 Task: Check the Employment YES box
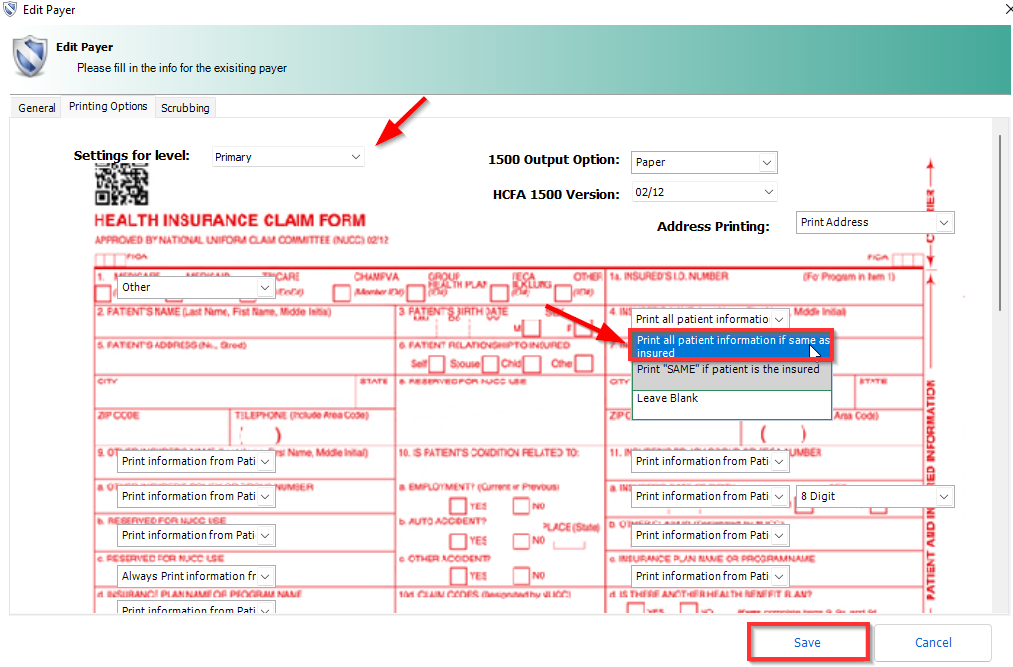pyautogui.click(x=458, y=506)
